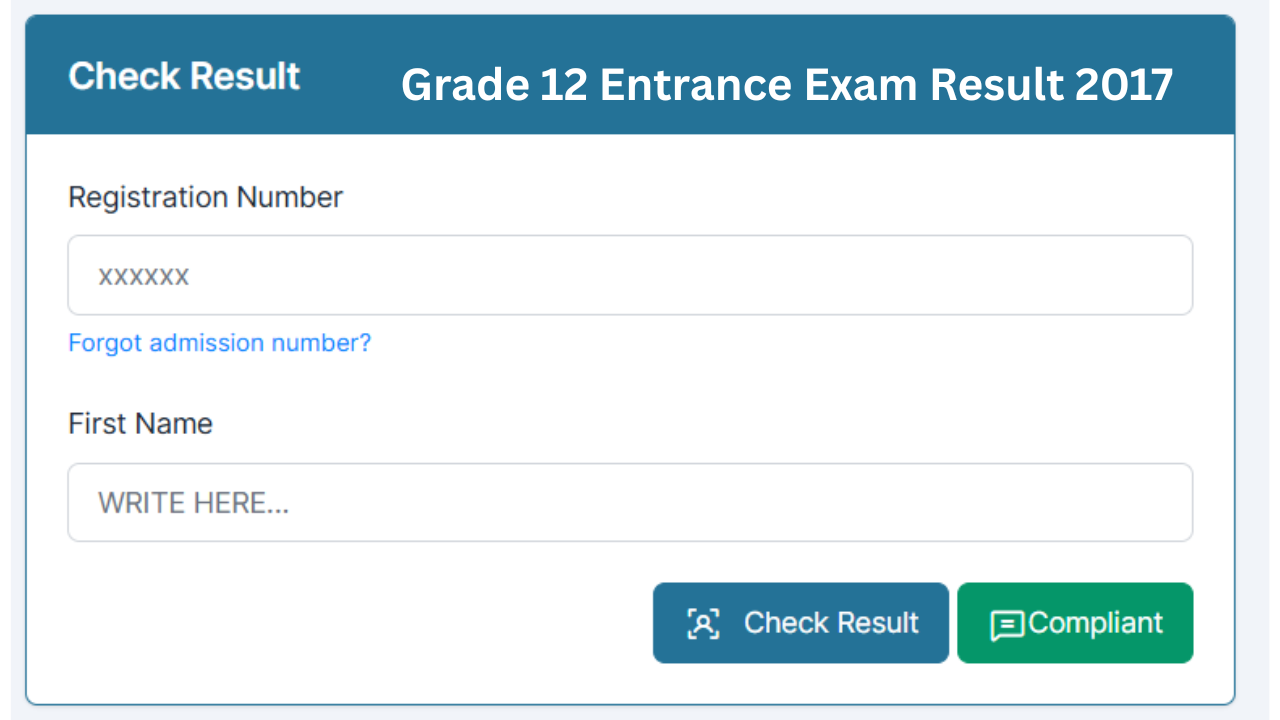Focus the First Name input field

(x=630, y=502)
